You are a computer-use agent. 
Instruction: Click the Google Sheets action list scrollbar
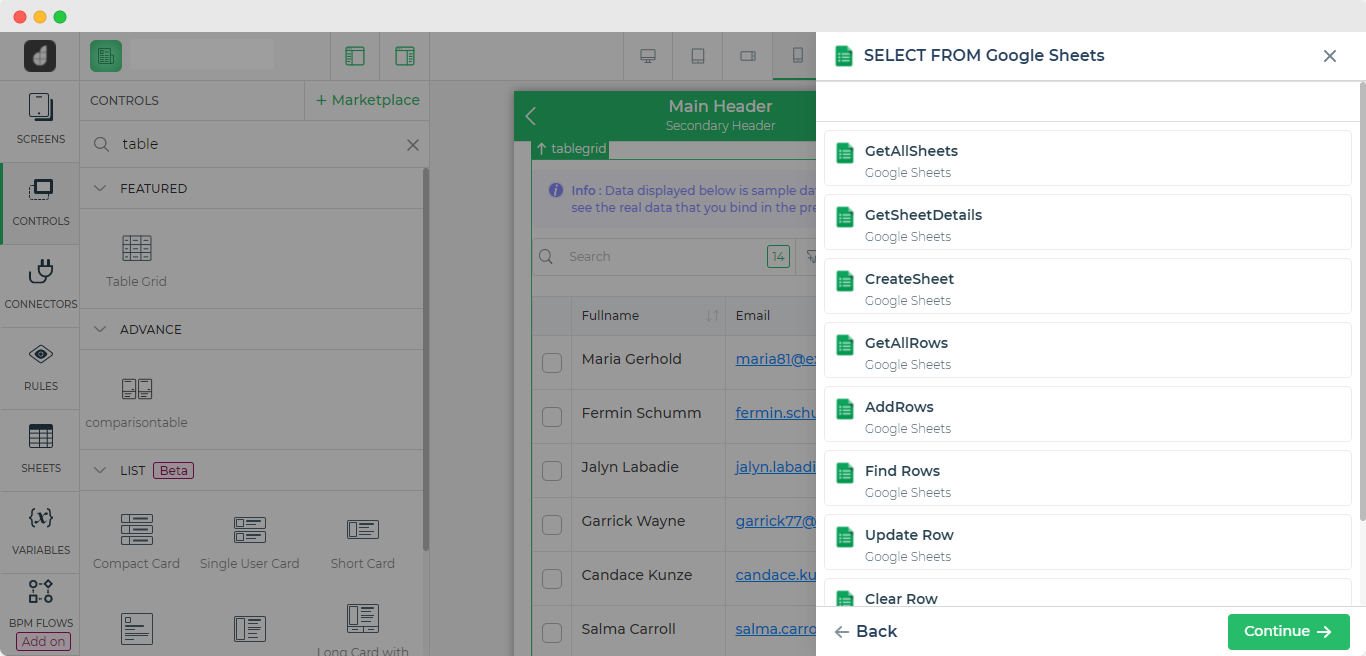tap(1362, 300)
